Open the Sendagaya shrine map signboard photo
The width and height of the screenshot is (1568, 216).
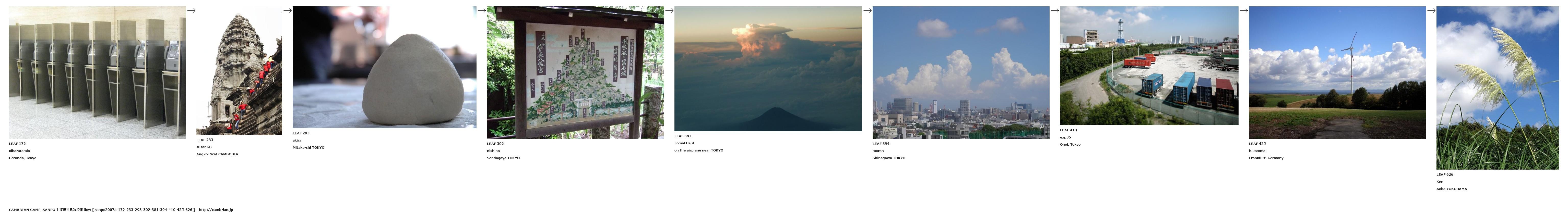[575, 72]
